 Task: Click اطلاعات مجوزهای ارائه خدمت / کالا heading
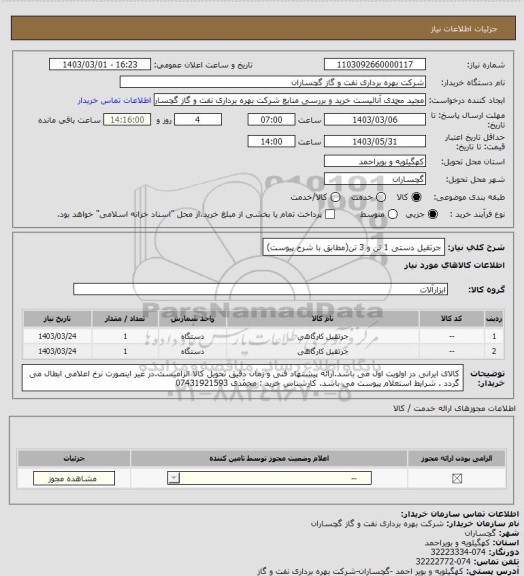[454, 408]
